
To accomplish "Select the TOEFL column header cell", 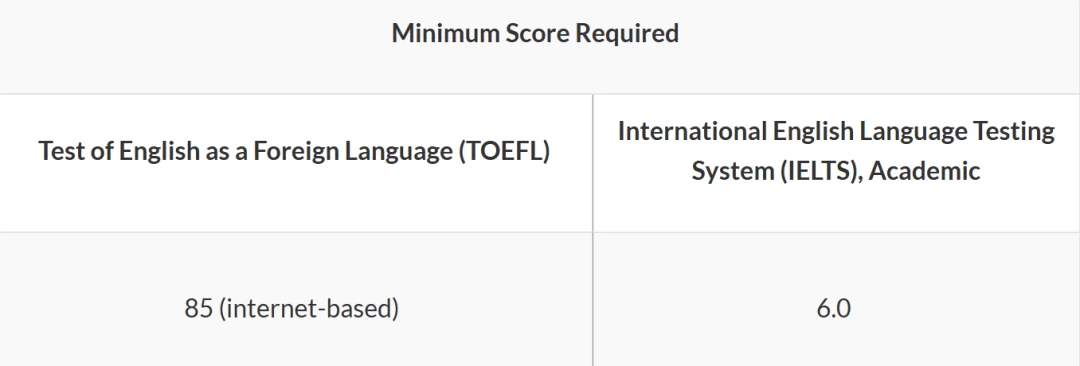I will pos(296,163).
